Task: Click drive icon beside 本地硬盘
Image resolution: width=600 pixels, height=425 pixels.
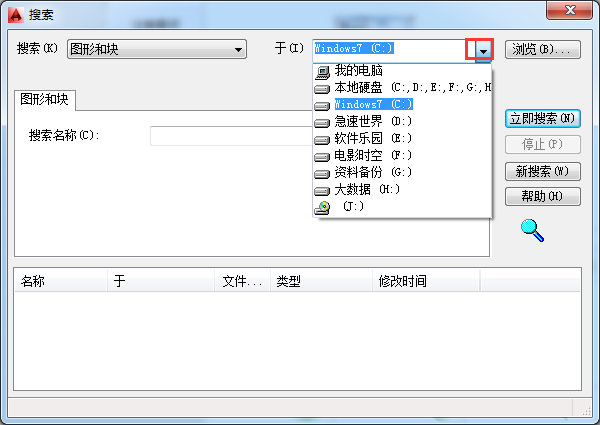Action: pyautogui.click(x=322, y=89)
